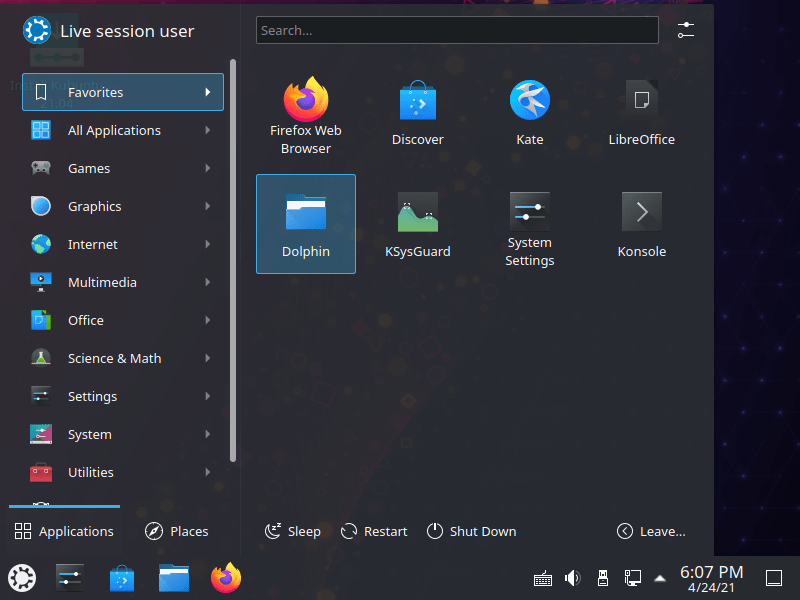The height and width of the screenshot is (600, 800).
Task: Open All Applications category
Action: tap(123, 130)
